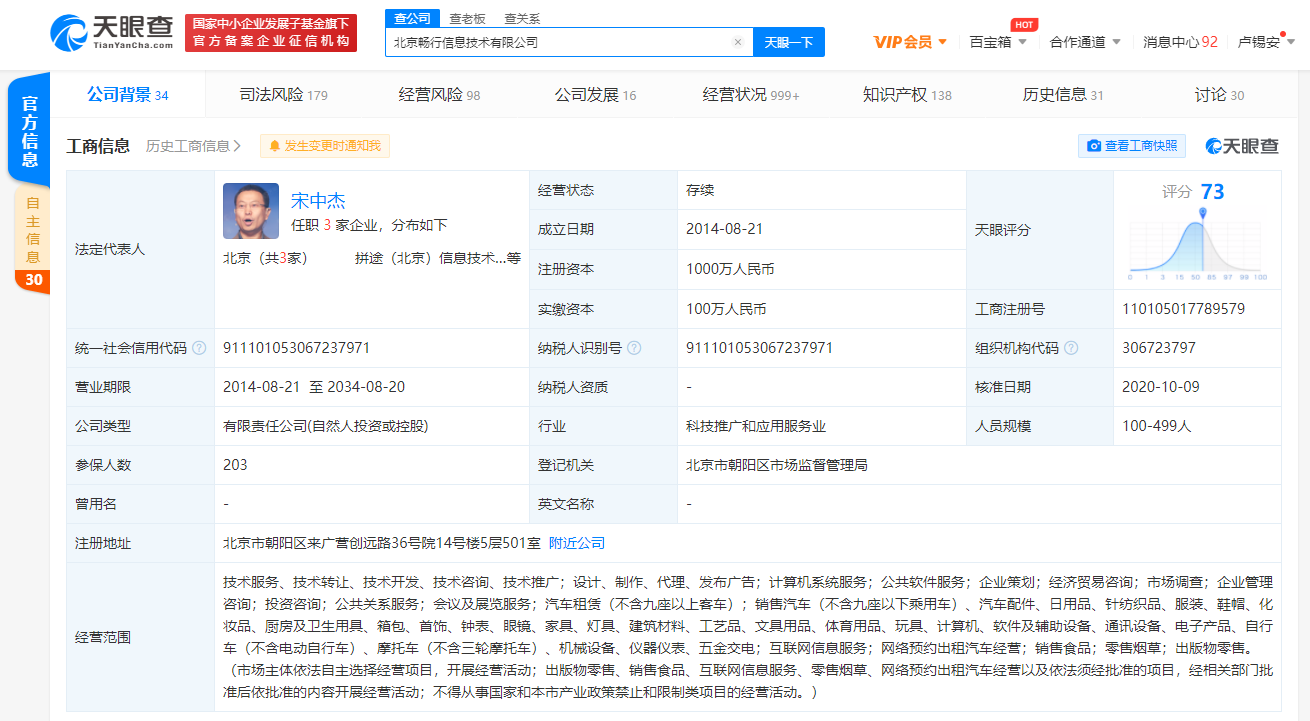Open the 卢锡安 user account menu
1310x721 pixels.
click(x=1265, y=42)
